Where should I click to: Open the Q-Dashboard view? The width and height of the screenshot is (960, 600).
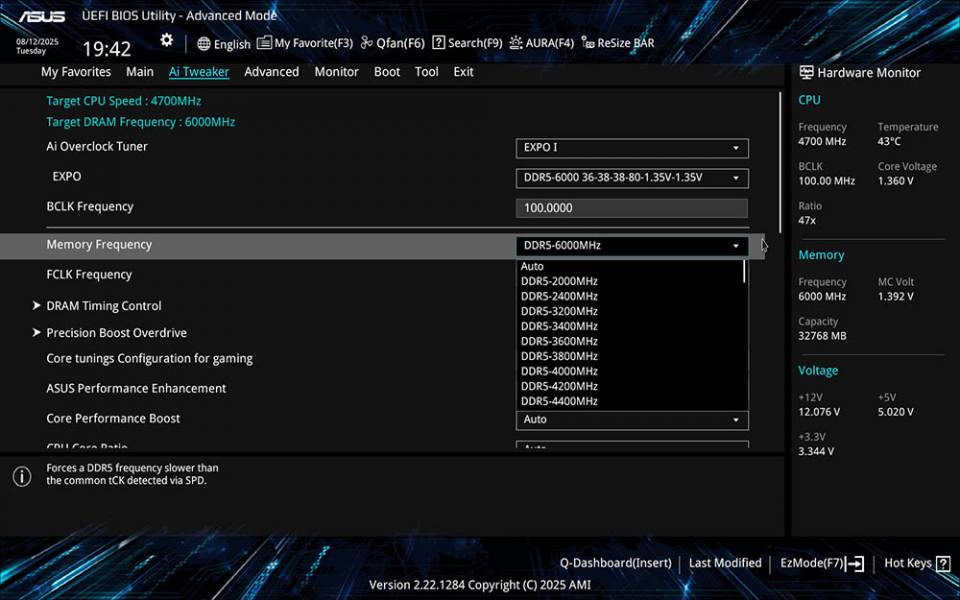coord(615,562)
